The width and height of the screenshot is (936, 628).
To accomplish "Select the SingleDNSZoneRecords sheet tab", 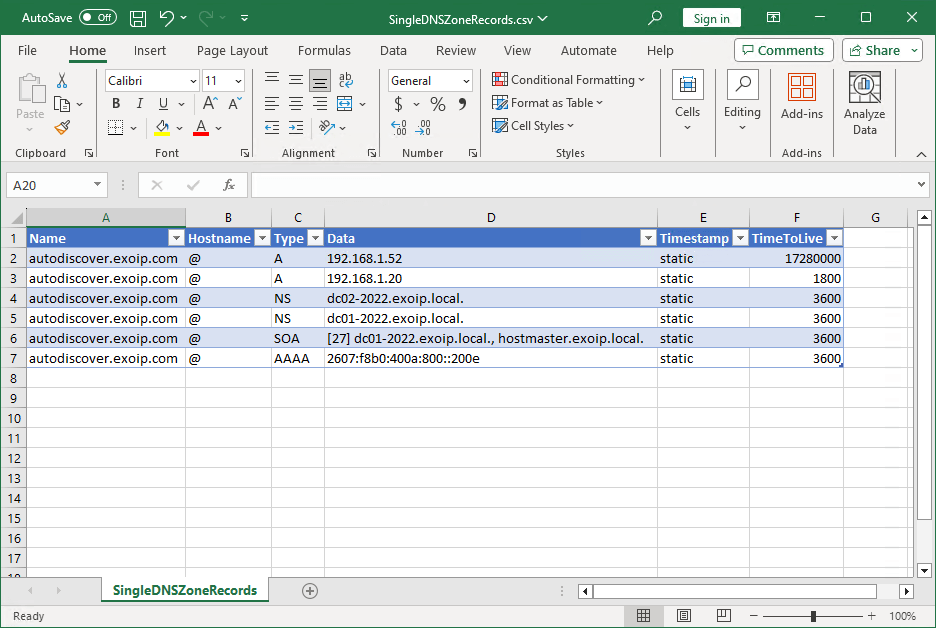I will coord(185,591).
